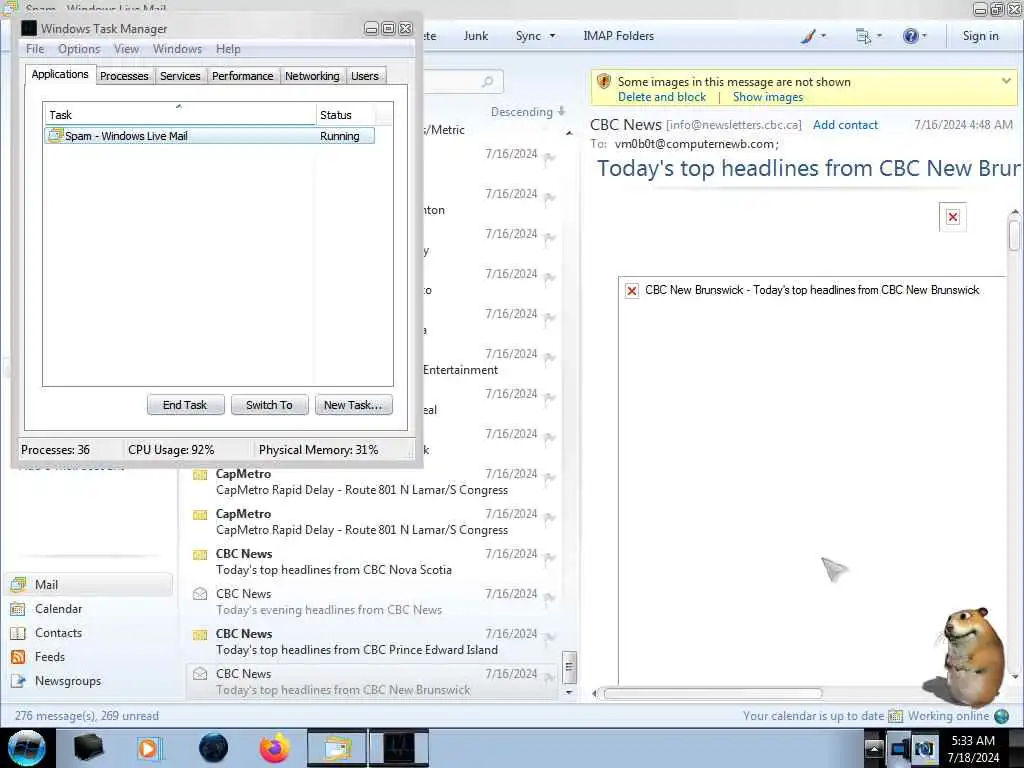This screenshot has height=768, width=1024.
Task: Click the Show images link
Action: [768, 97]
